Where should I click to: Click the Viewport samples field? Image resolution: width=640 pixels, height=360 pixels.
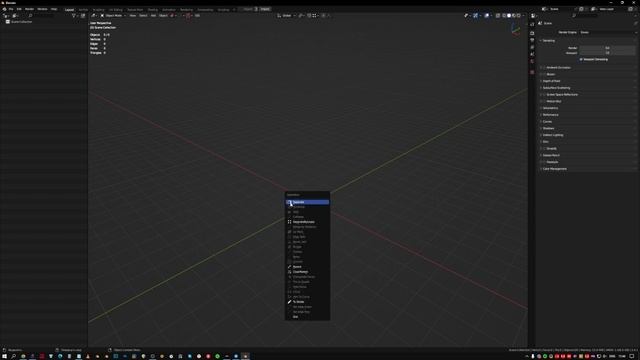click(x=607, y=53)
